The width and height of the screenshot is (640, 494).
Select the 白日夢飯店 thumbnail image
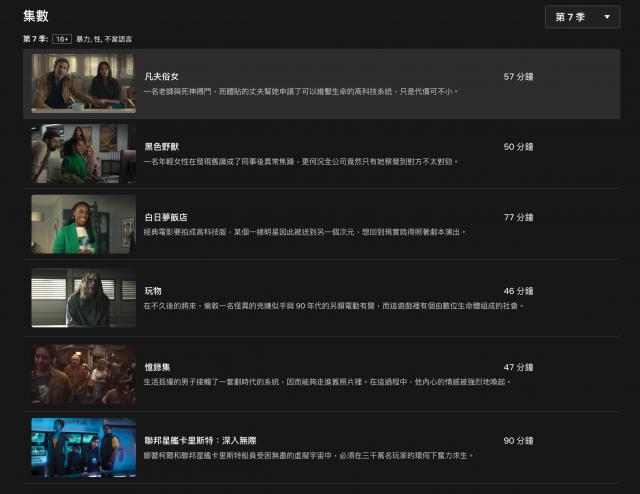[x=83, y=223]
